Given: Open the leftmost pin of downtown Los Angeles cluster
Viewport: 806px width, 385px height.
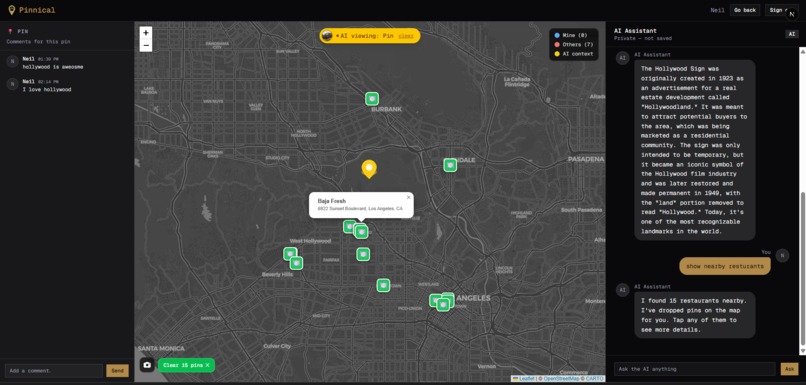Looking at the screenshot, I should 436,300.
